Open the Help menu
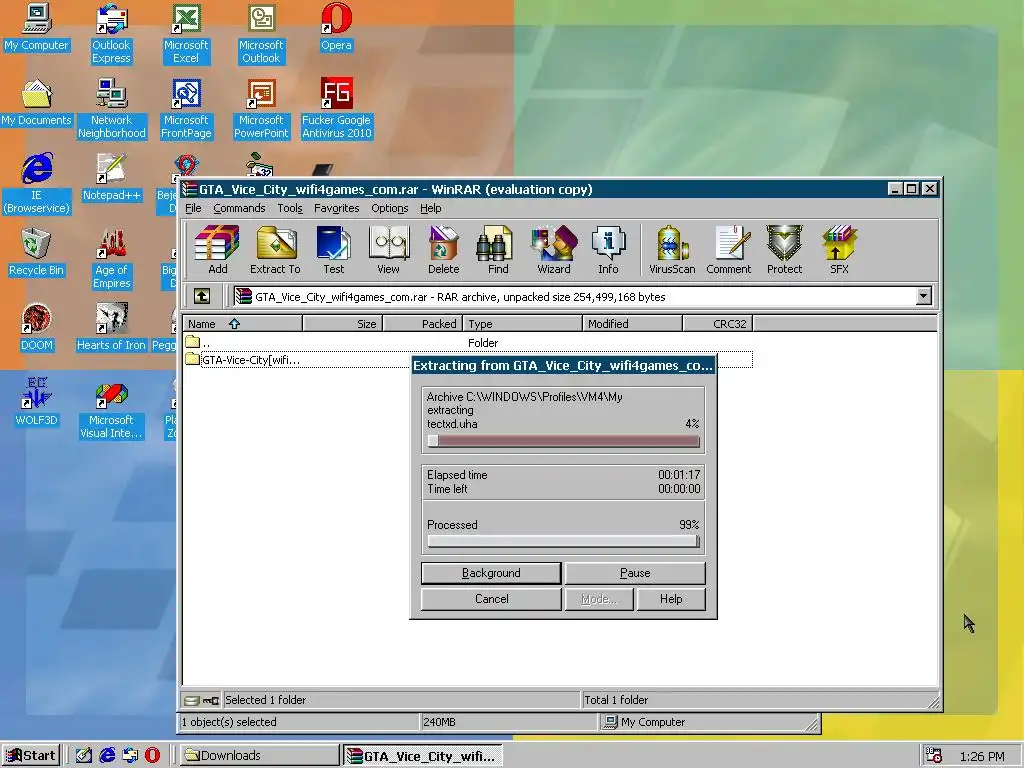The image size is (1024, 768). pos(430,208)
